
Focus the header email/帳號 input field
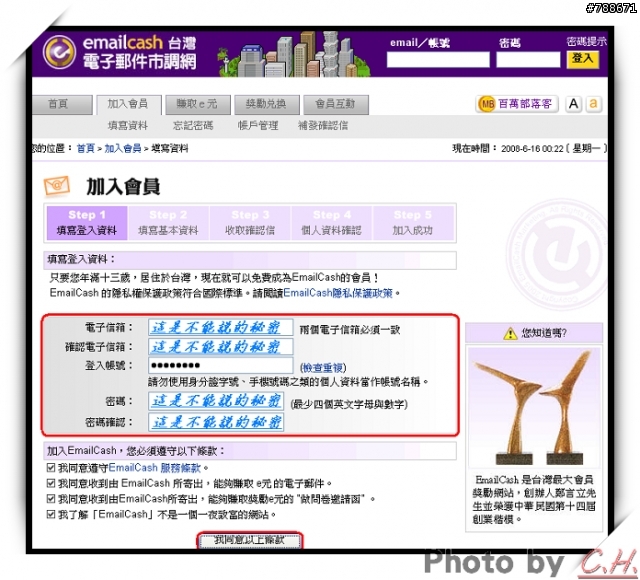click(438, 60)
